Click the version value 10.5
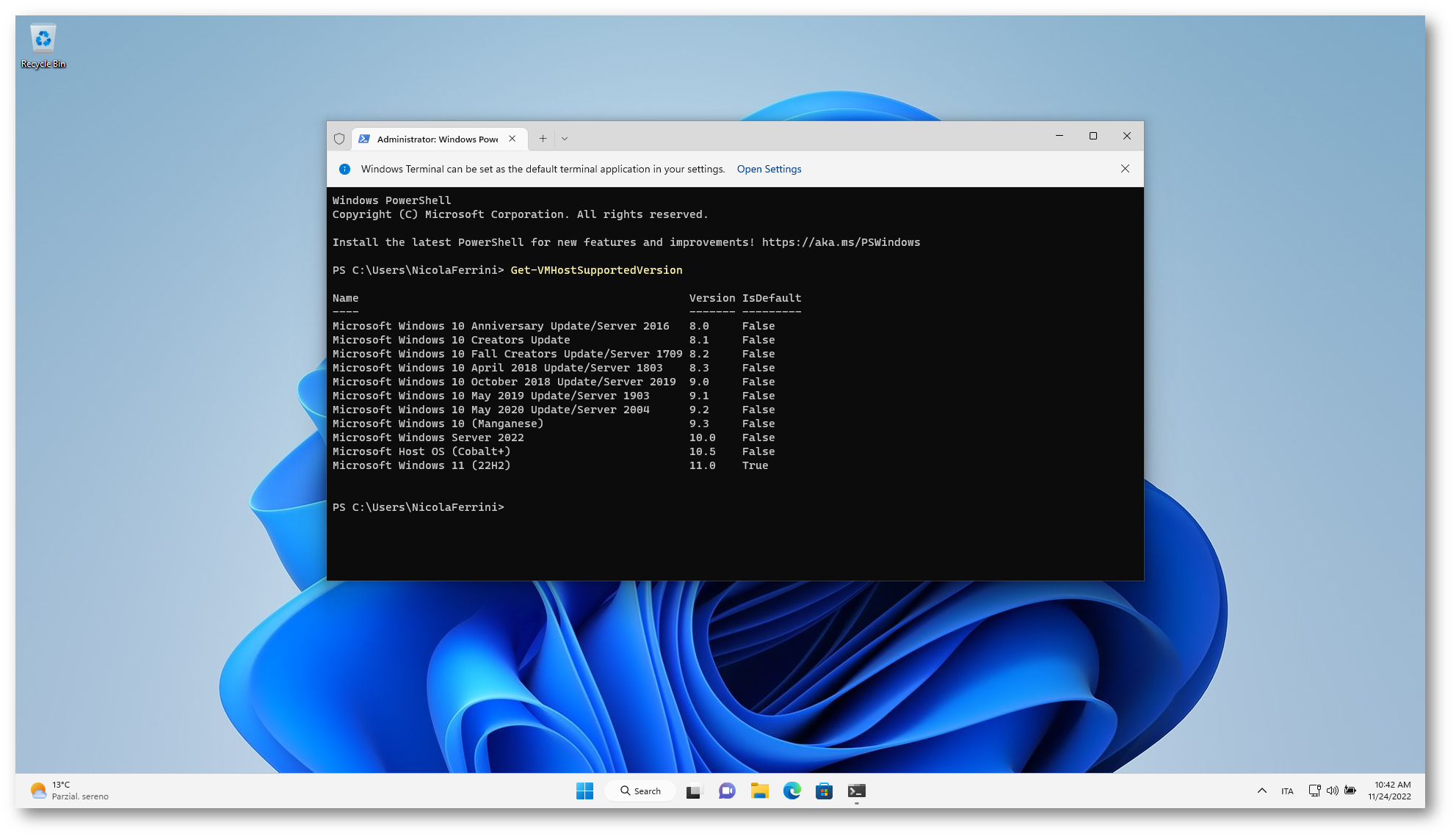The width and height of the screenshot is (1456, 839). pyautogui.click(x=702, y=451)
